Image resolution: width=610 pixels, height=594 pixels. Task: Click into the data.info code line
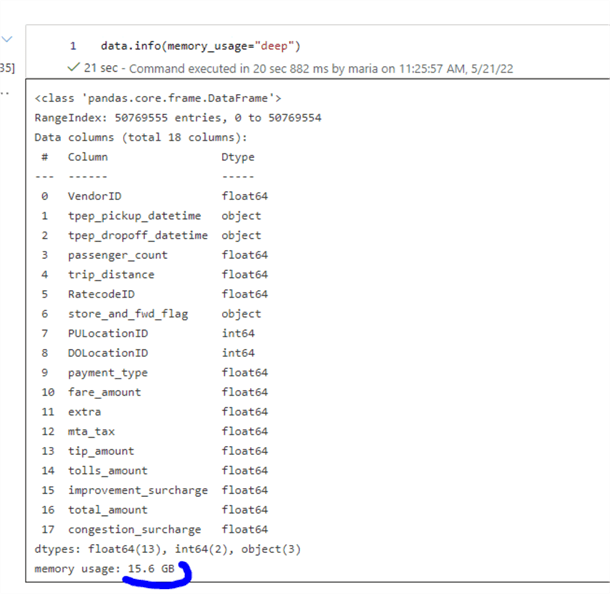tap(200, 46)
